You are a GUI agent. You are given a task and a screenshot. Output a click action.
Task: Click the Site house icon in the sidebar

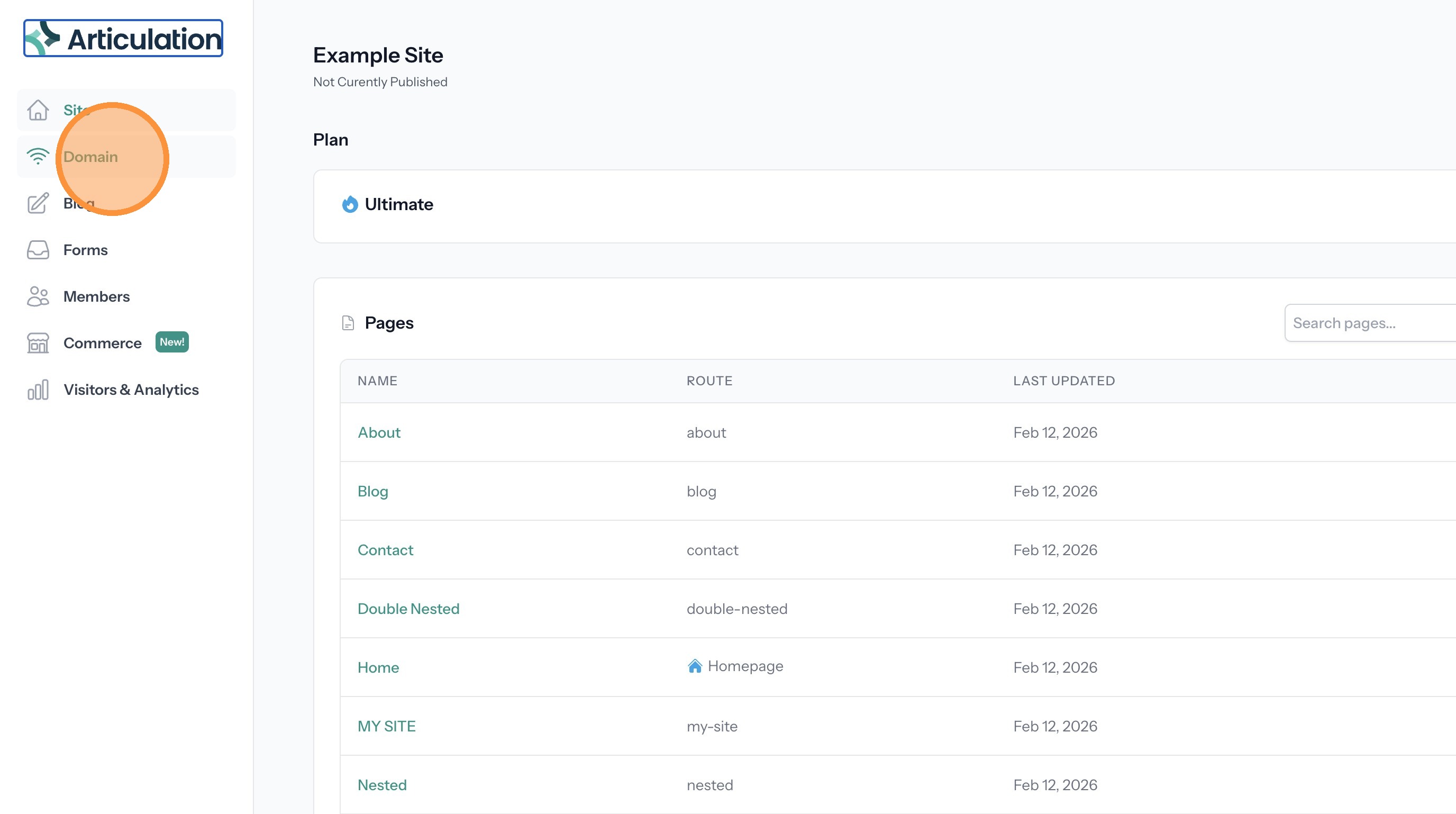tap(38, 110)
